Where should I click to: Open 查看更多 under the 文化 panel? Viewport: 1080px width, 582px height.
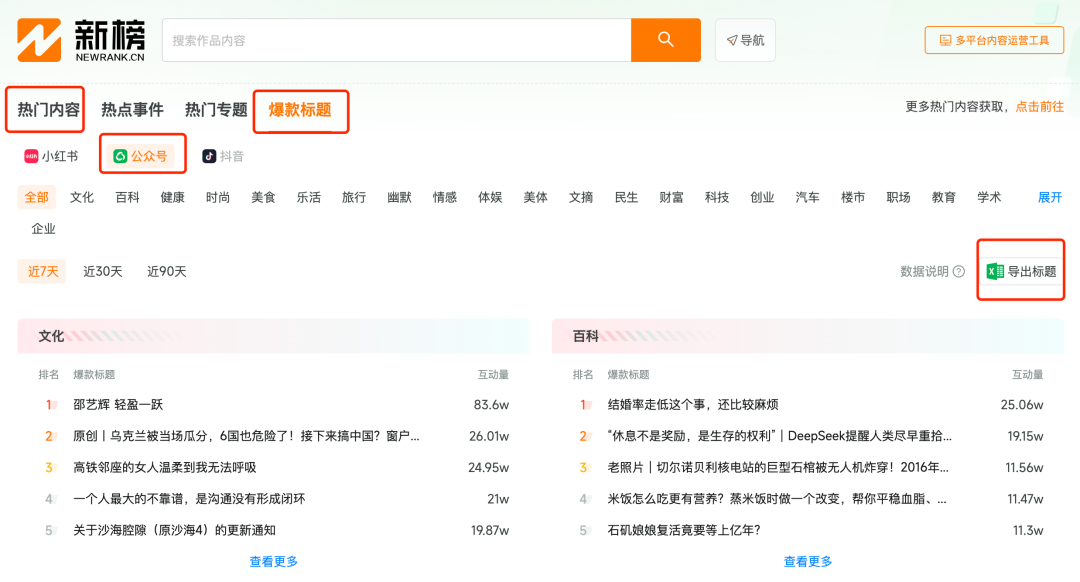(x=275, y=561)
